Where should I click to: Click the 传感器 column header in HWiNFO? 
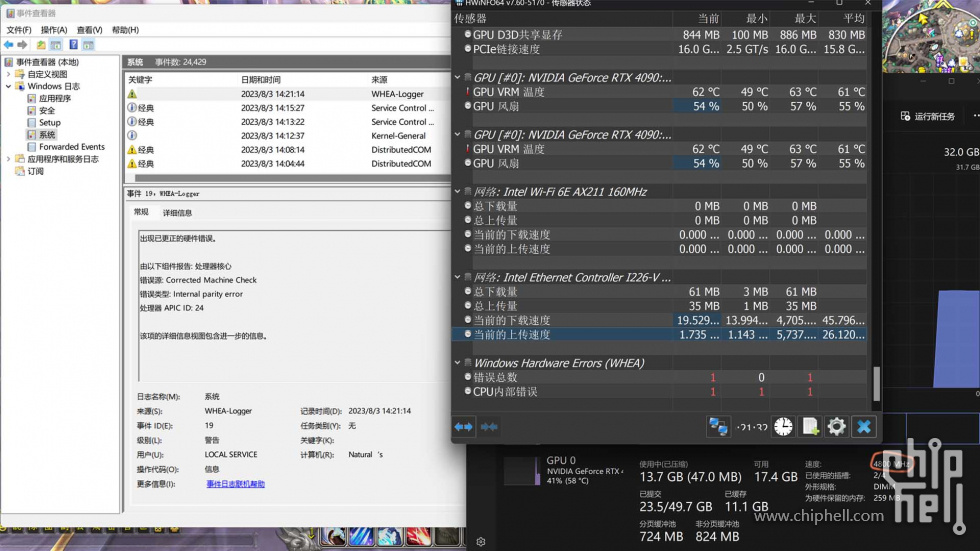click(471, 19)
